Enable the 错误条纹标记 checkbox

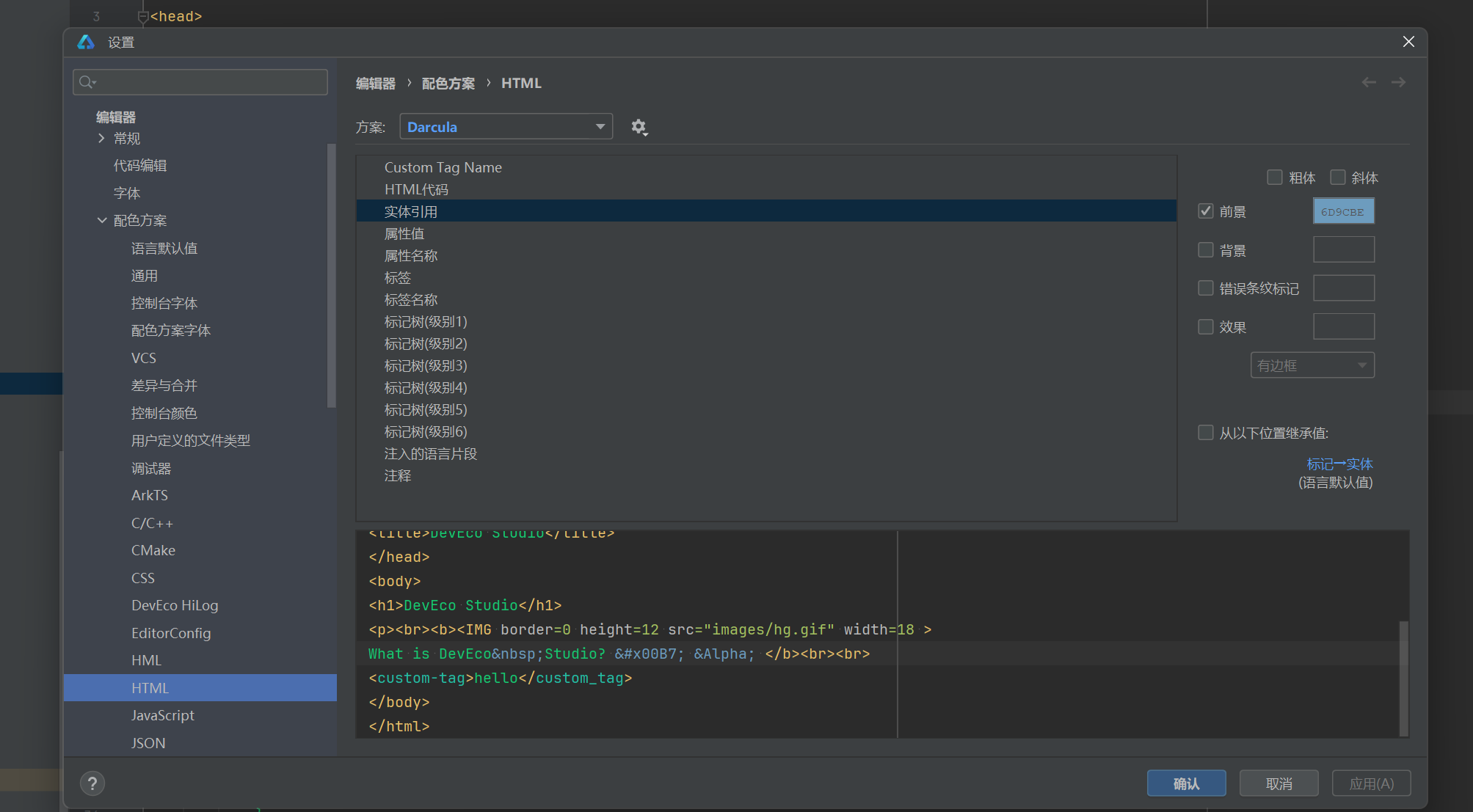(1206, 288)
